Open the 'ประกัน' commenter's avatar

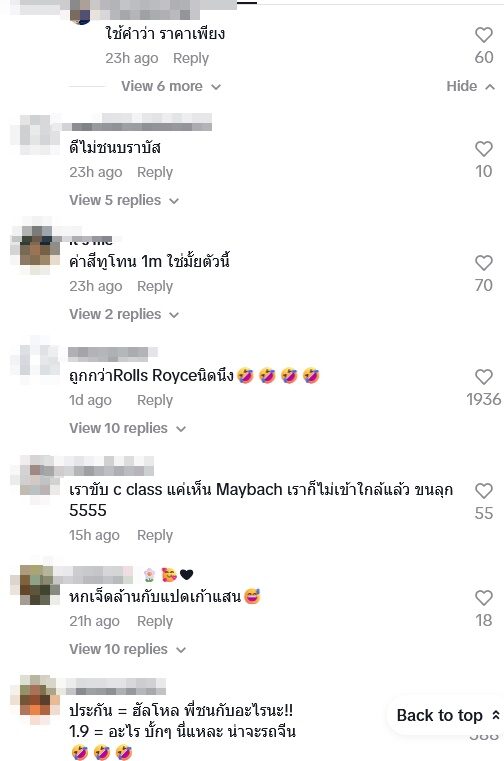36,695
